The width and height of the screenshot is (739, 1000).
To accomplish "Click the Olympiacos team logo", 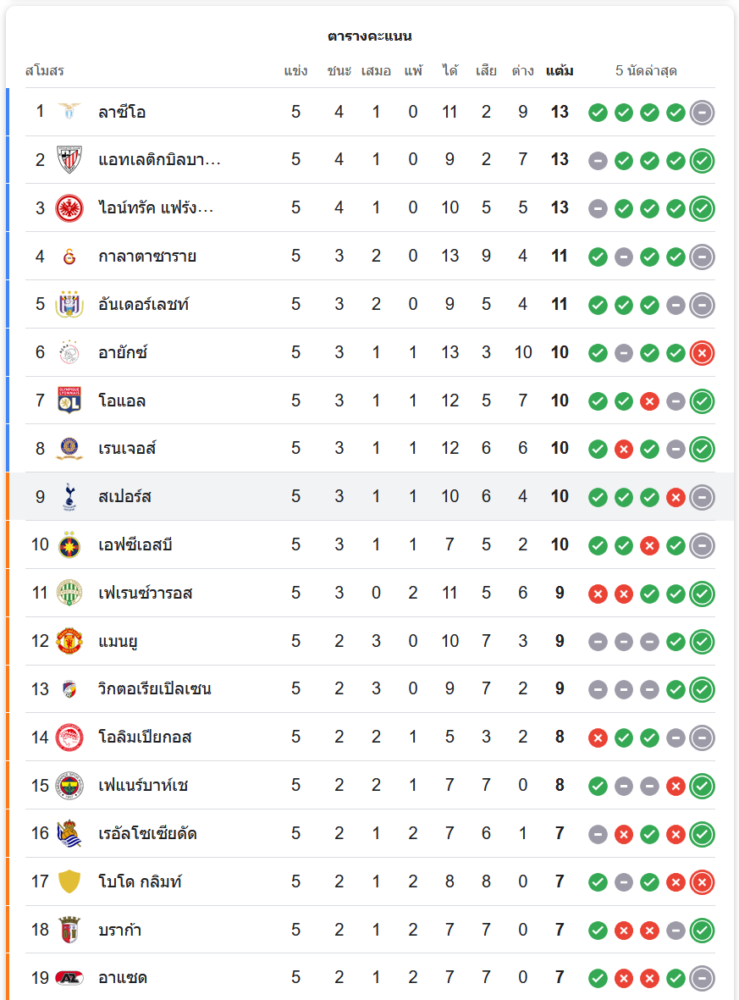I will click(x=70, y=737).
